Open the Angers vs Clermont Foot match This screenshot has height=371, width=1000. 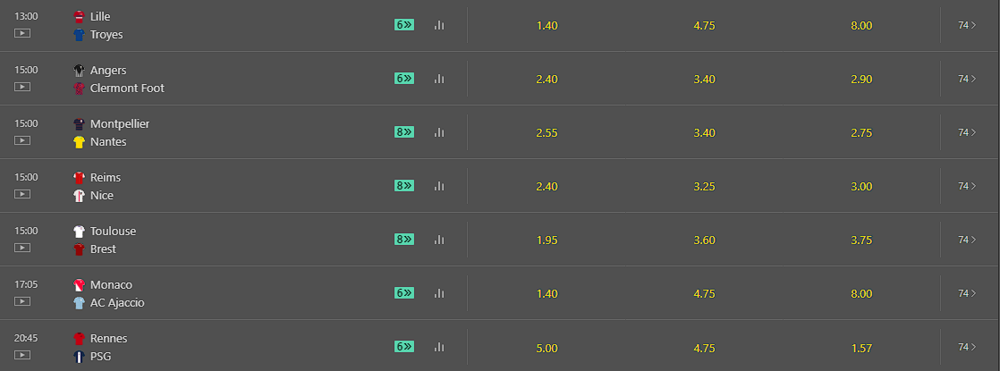119,79
